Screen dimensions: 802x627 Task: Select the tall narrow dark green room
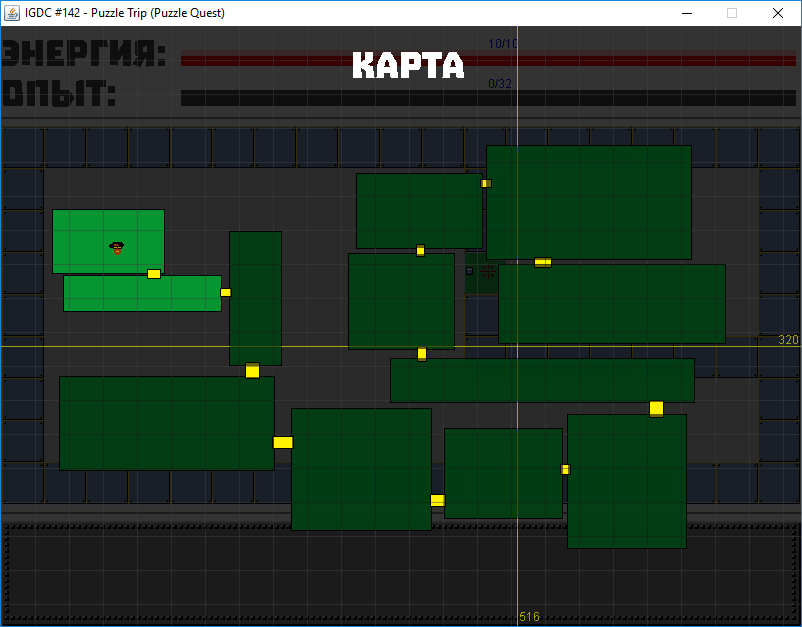(255, 299)
